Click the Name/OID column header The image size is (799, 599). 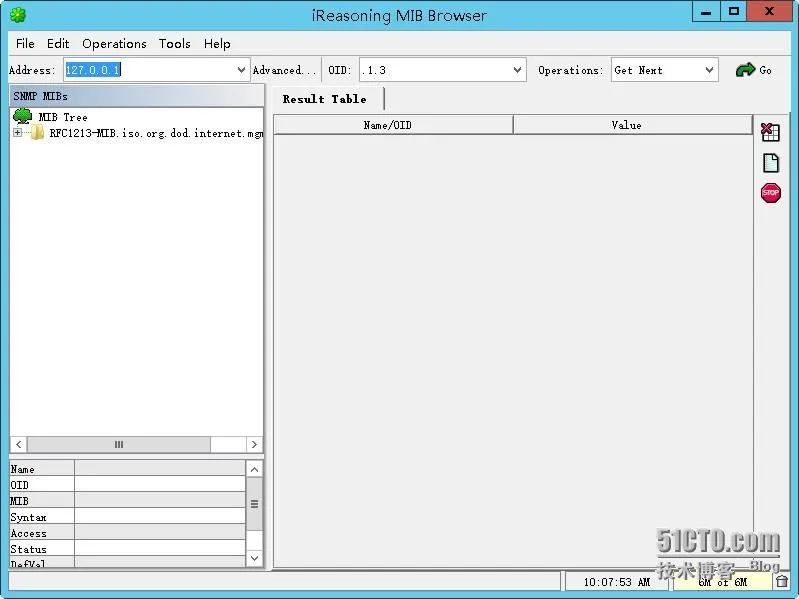393,125
